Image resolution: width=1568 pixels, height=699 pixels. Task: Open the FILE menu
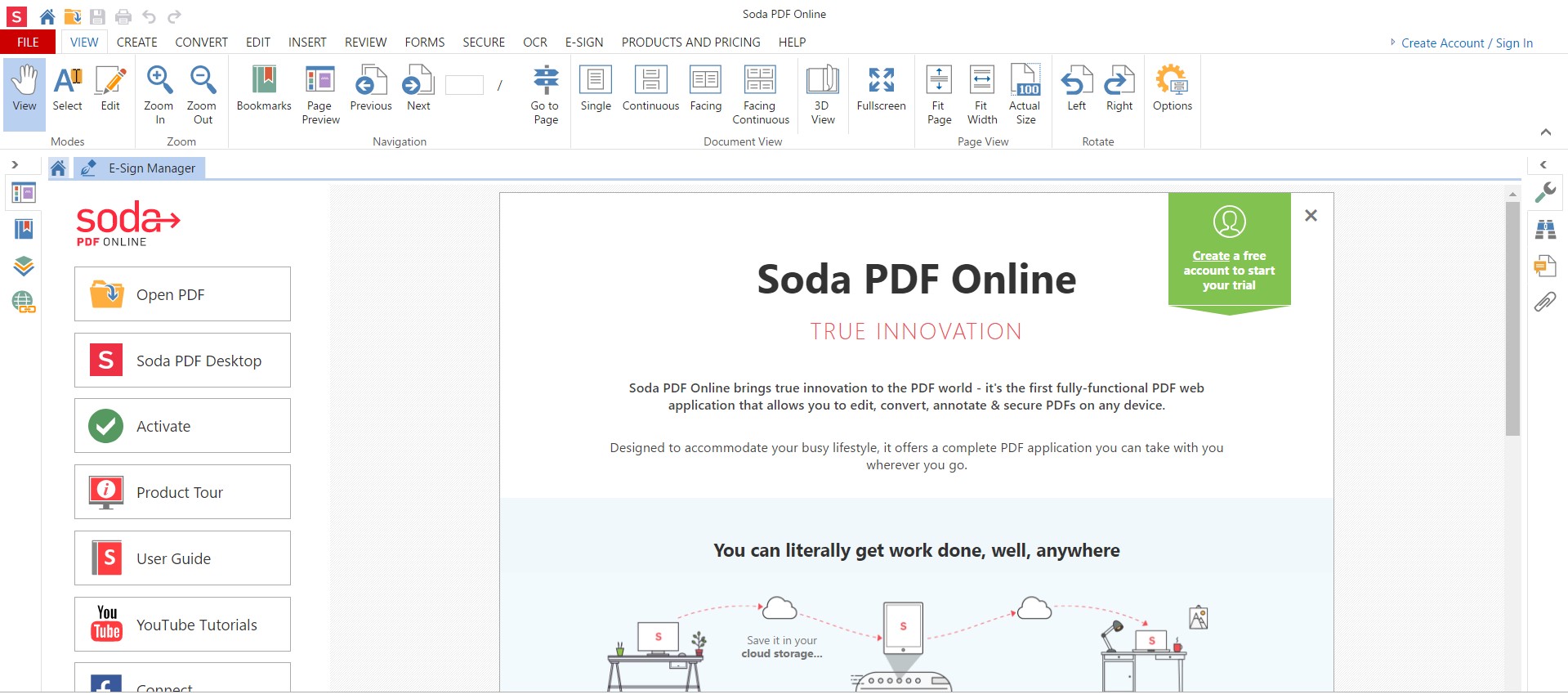click(x=28, y=42)
